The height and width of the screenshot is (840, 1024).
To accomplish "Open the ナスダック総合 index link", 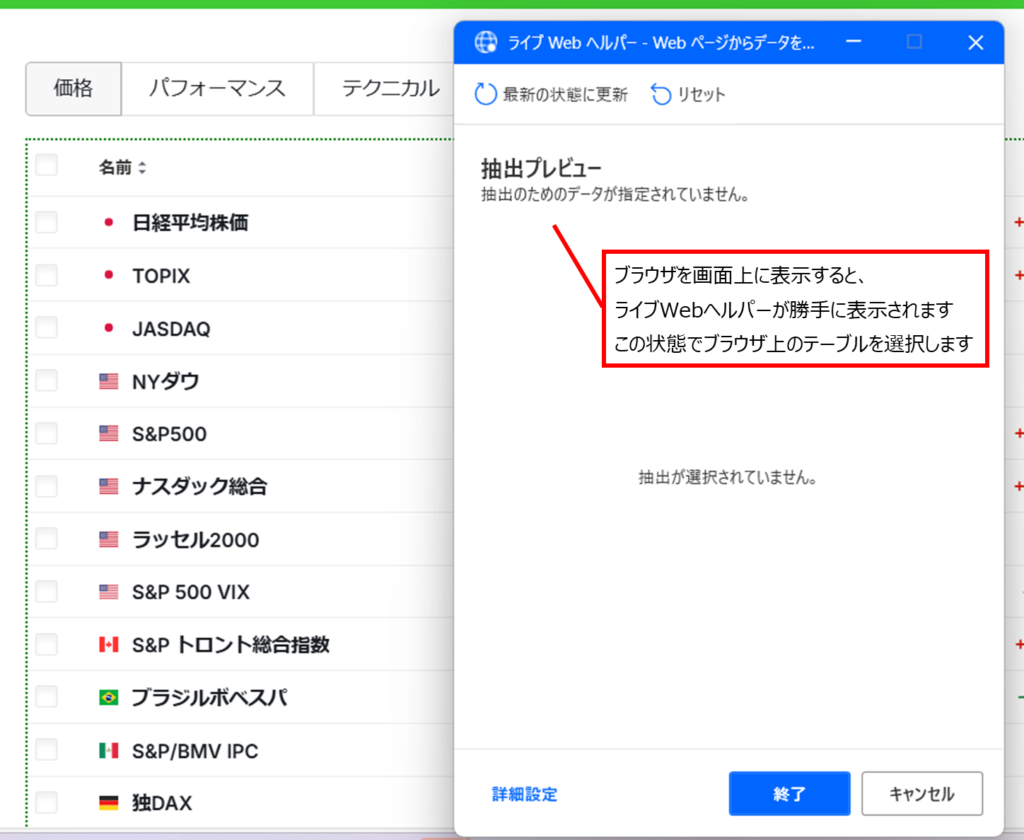I will [200, 486].
